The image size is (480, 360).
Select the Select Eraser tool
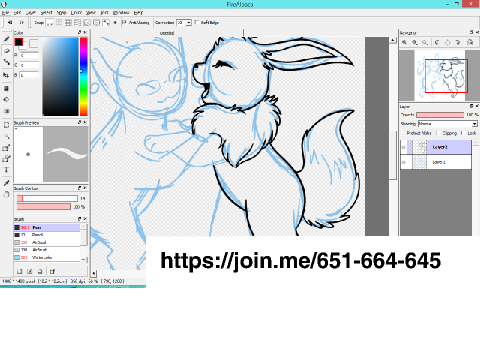pos(6,159)
